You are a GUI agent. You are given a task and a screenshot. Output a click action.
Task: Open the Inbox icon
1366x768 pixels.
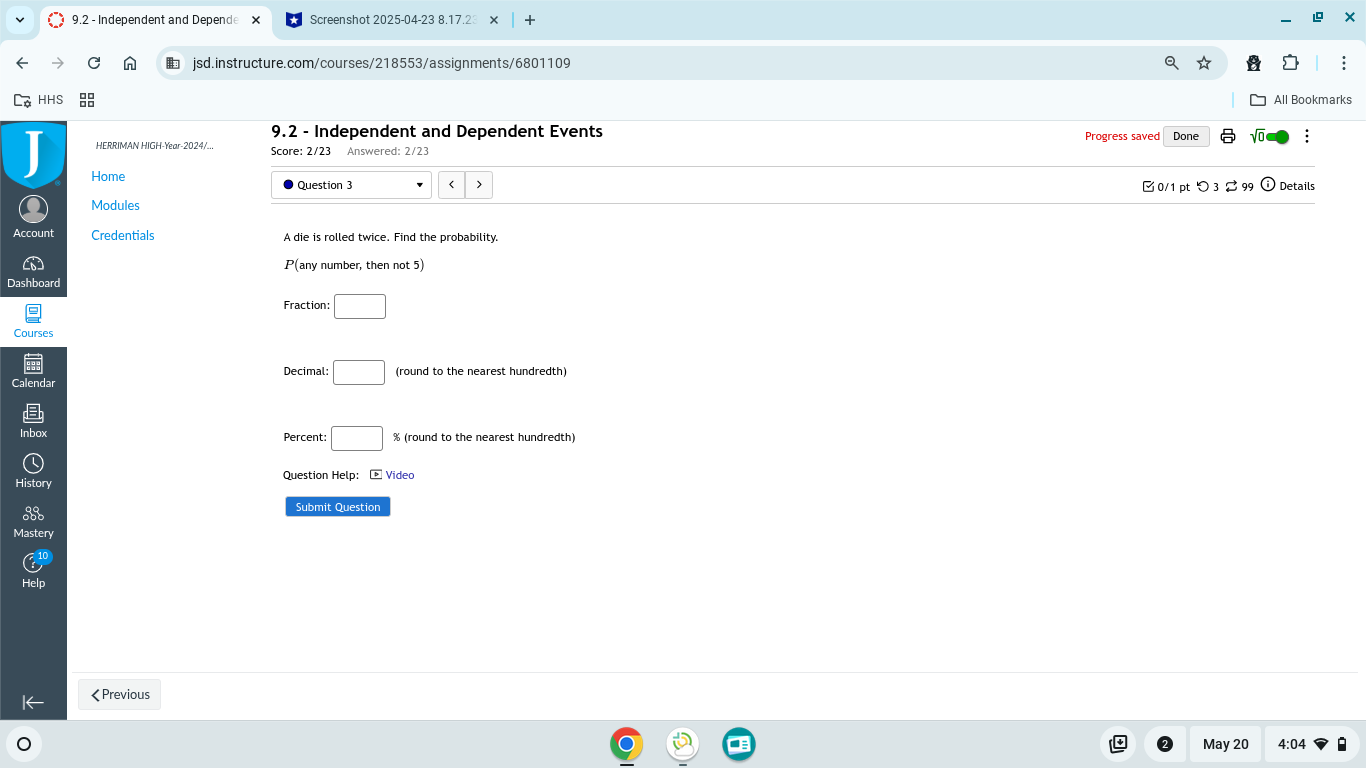33,421
